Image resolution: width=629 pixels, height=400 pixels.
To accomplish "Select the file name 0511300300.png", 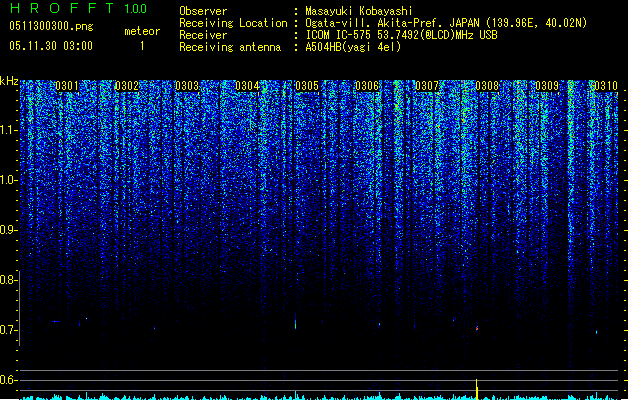I will tap(51, 26).
